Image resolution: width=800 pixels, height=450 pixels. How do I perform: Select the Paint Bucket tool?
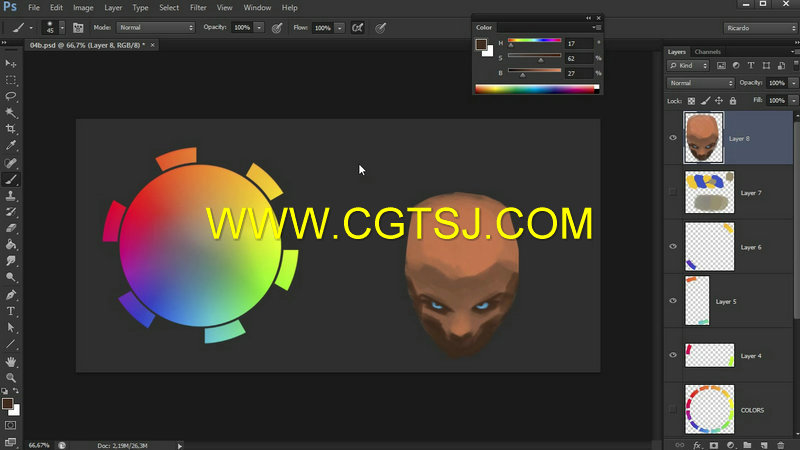11,244
